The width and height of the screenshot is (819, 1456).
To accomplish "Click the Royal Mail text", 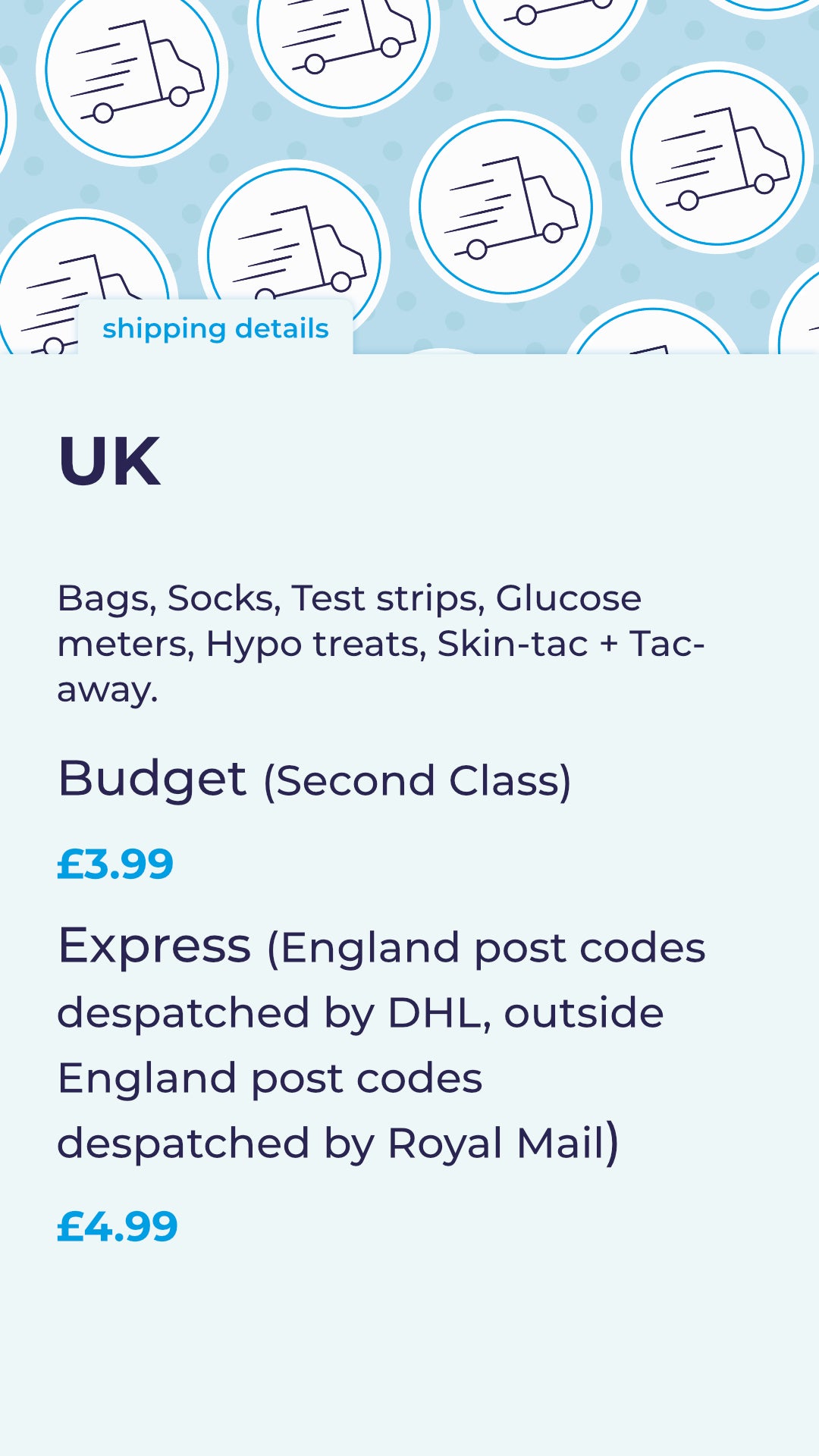I will coord(496,1144).
